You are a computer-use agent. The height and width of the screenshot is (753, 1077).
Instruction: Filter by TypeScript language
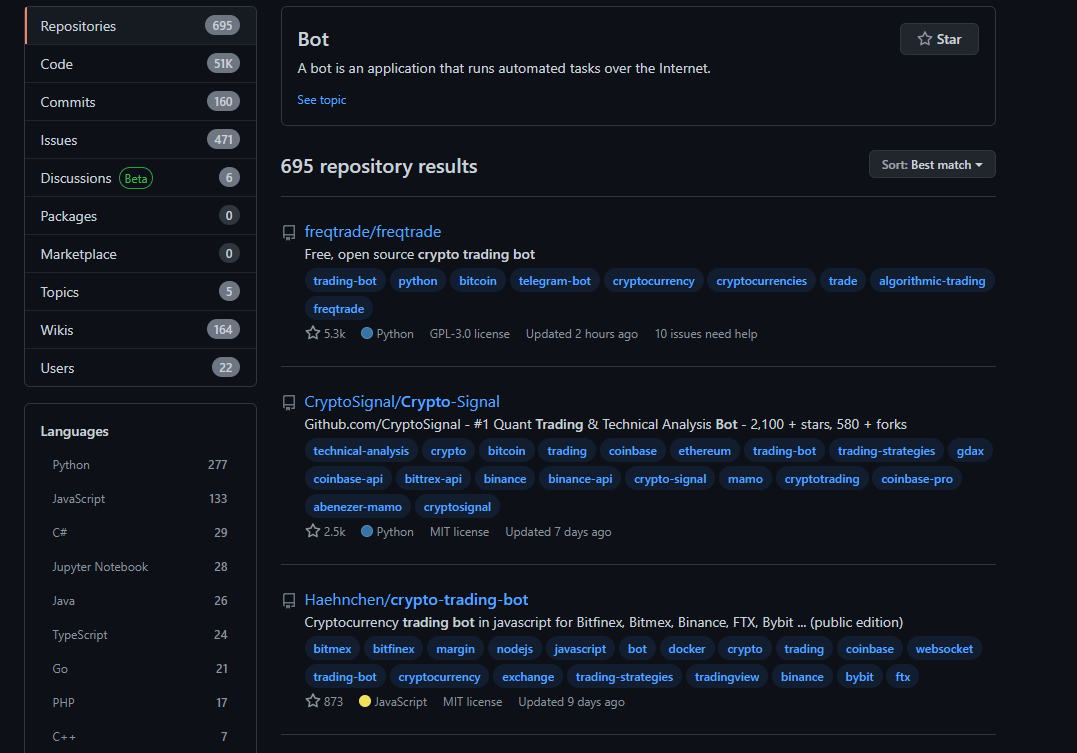140,635
